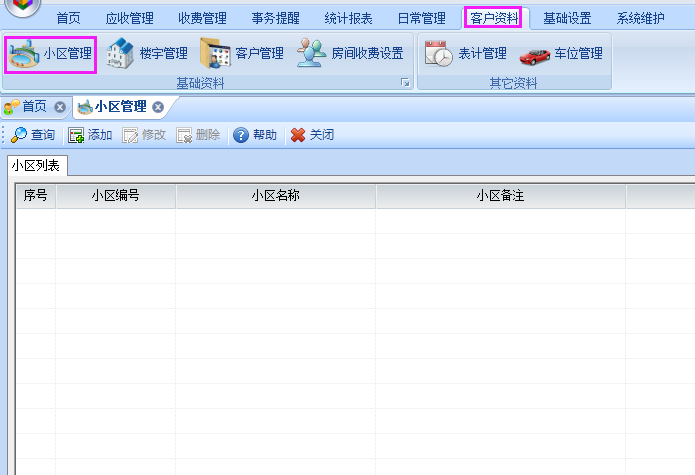Screen dimensions: 695x475
Task: Open 小区管理 in the ribbon
Action: 51,55
